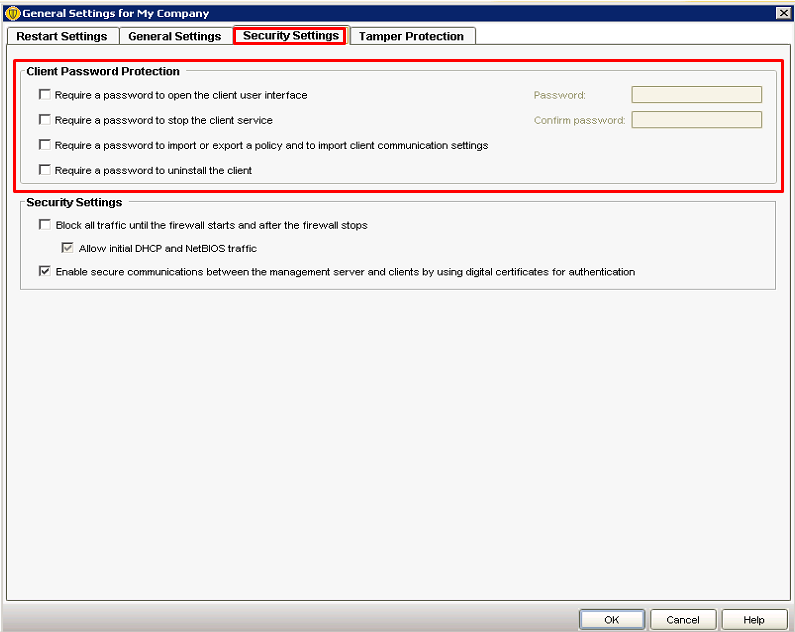Disable secure communications using digital certificates
This screenshot has height=632, width=795.
[44, 271]
